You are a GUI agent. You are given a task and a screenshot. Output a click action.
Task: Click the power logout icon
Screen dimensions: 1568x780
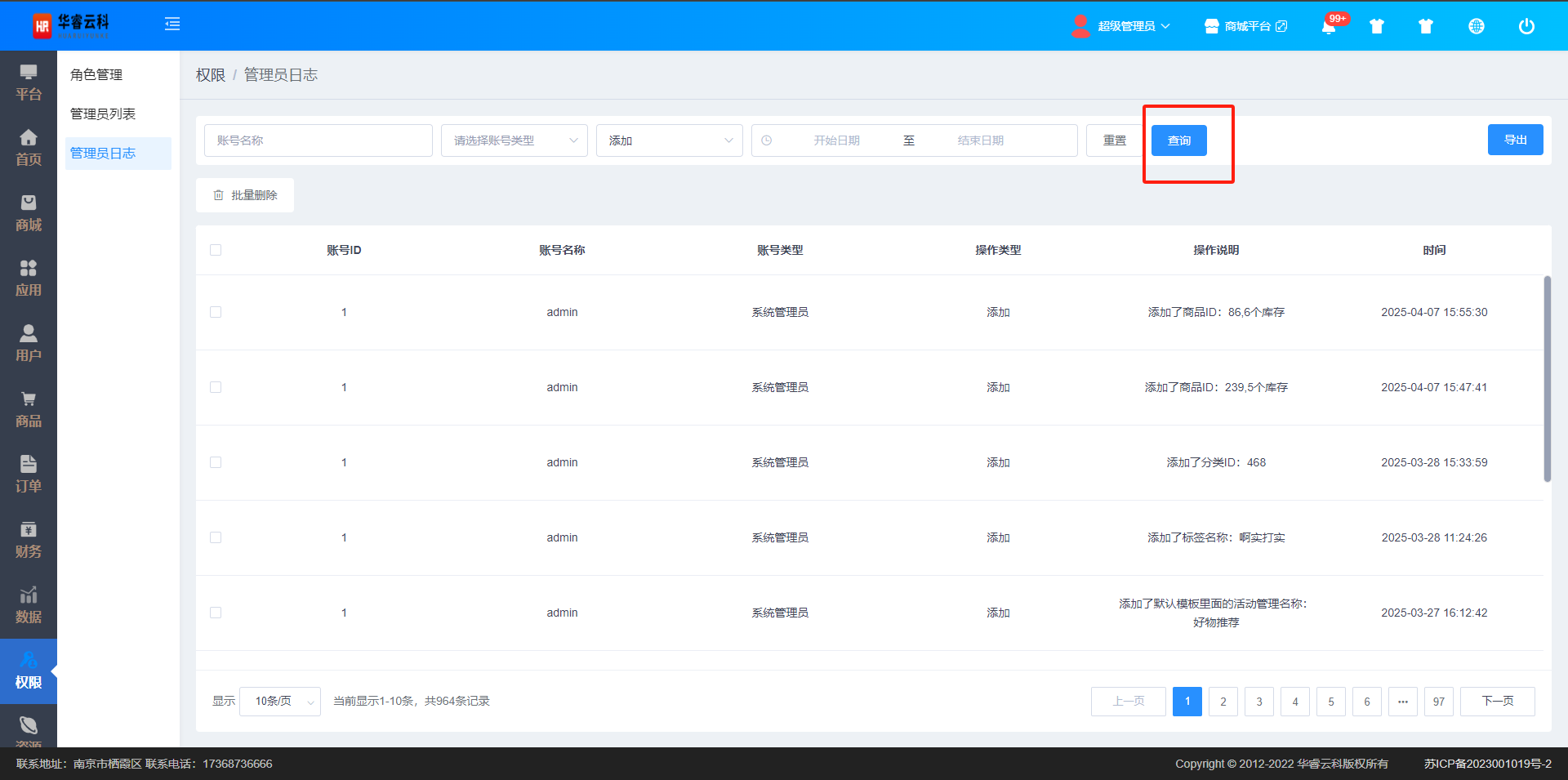[x=1526, y=26]
